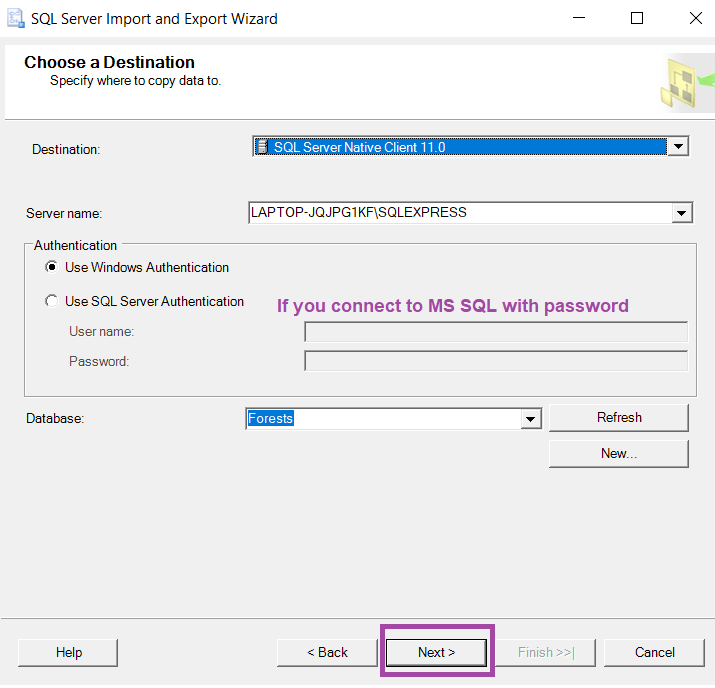Select Use SQL Server Authentication
The image size is (715, 688).
coord(52,302)
